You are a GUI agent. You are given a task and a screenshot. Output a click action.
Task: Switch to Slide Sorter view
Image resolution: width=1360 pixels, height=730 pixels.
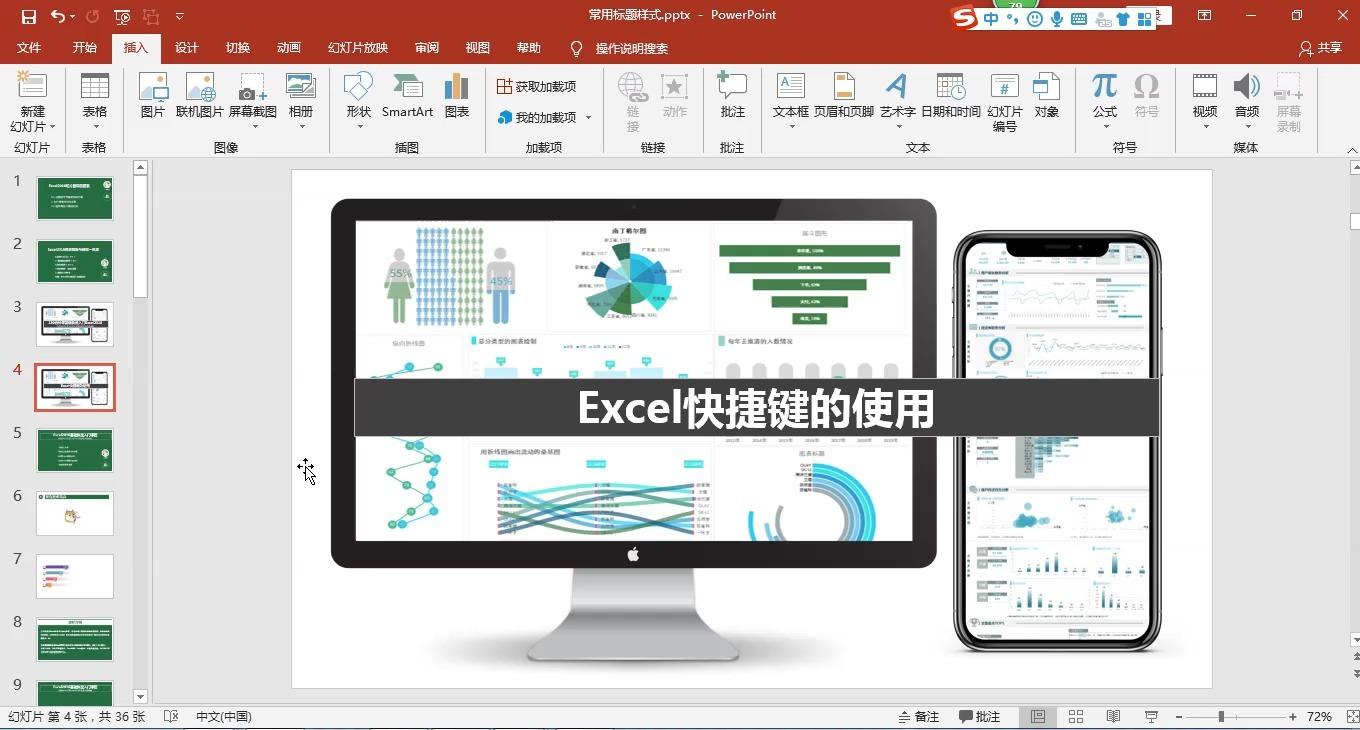pyautogui.click(x=1076, y=717)
